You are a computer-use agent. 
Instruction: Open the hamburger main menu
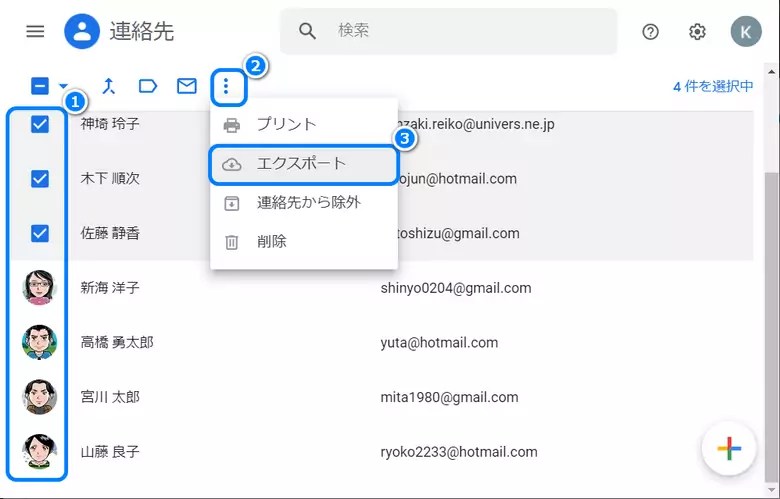[x=35, y=31]
